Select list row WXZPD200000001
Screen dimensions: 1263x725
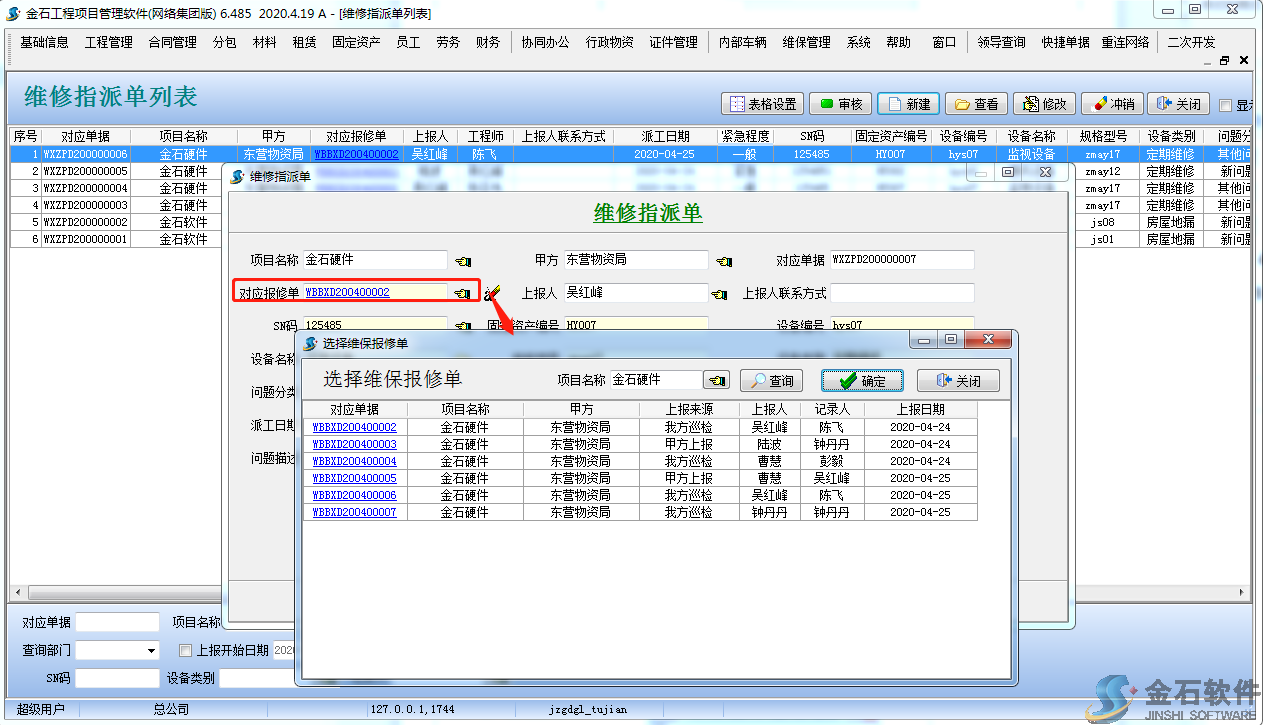tap(85, 240)
